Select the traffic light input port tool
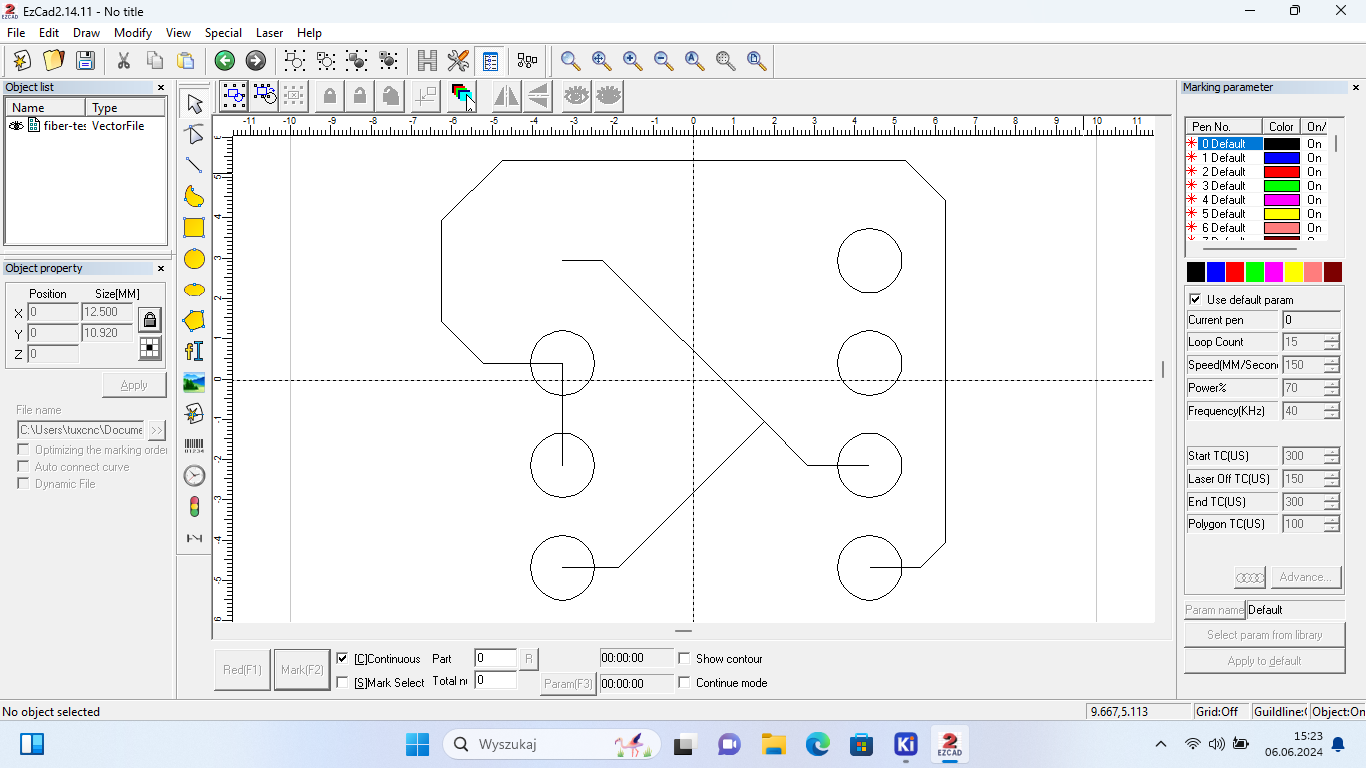This screenshot has height=768, width=1366. (195, 507)
